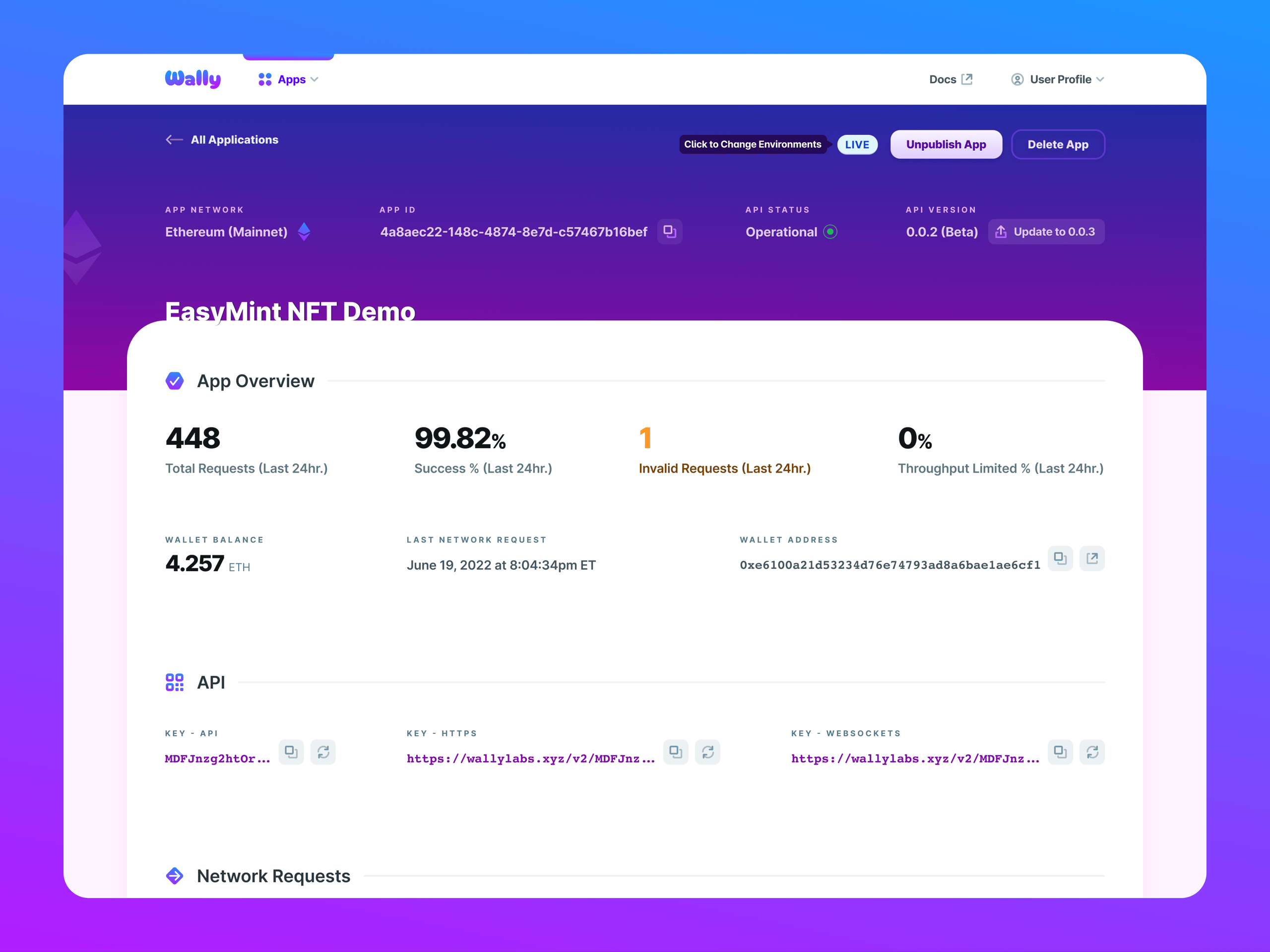
Task: Click the back arrow beside All Applications
Action: pos(174,139)
